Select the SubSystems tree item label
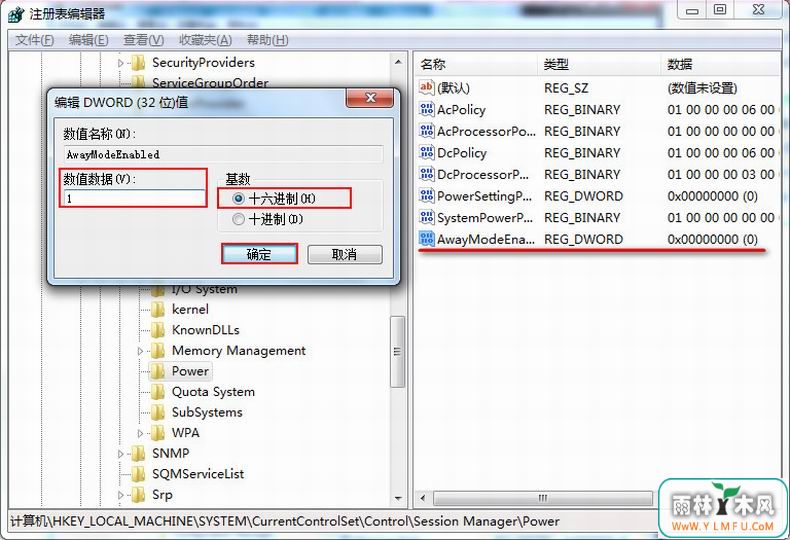This screenshot has height=540, width=790. [207, 412]
